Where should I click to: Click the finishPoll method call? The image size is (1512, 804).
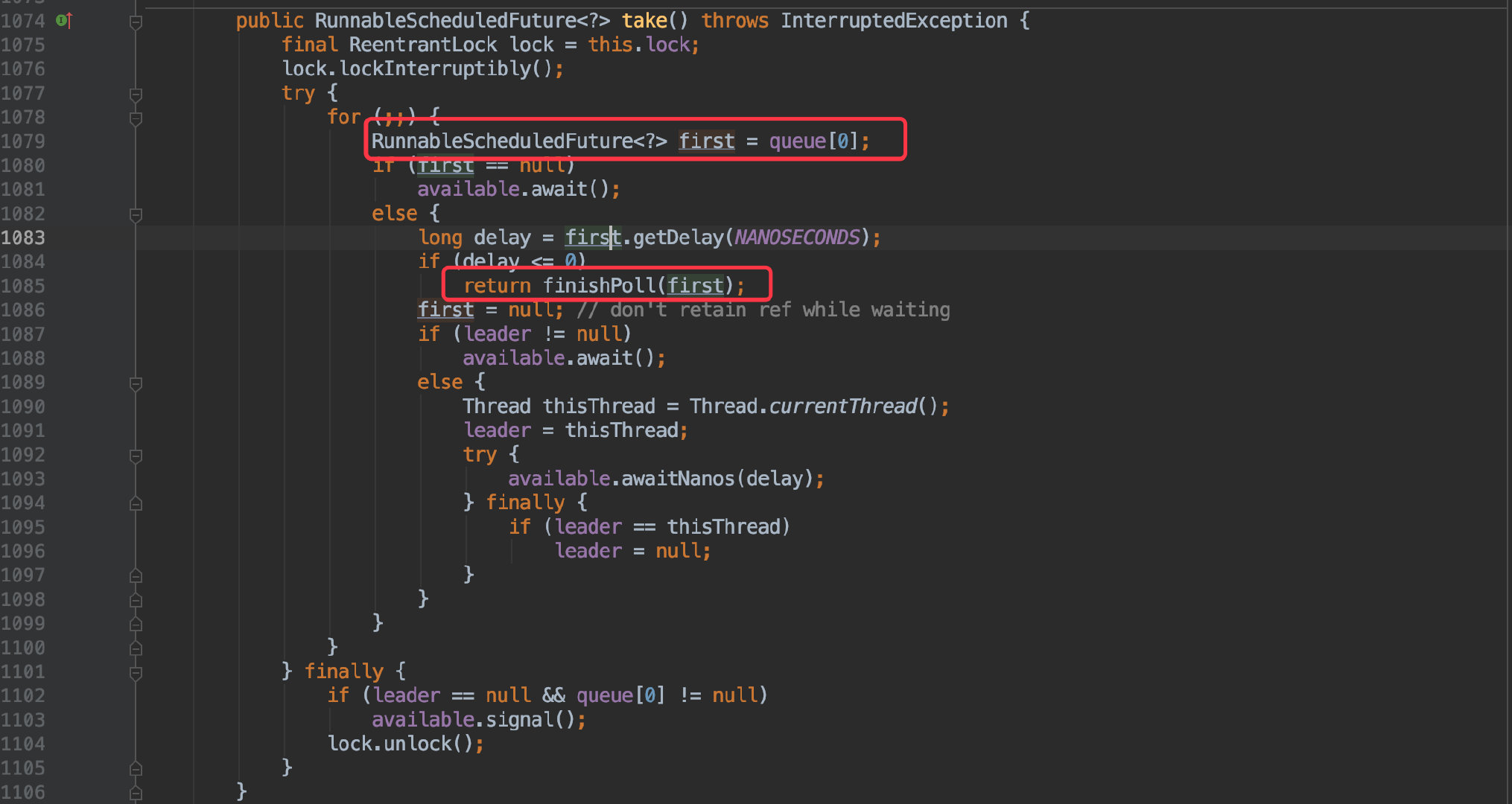pyautogui.click(x=599, y=286)
